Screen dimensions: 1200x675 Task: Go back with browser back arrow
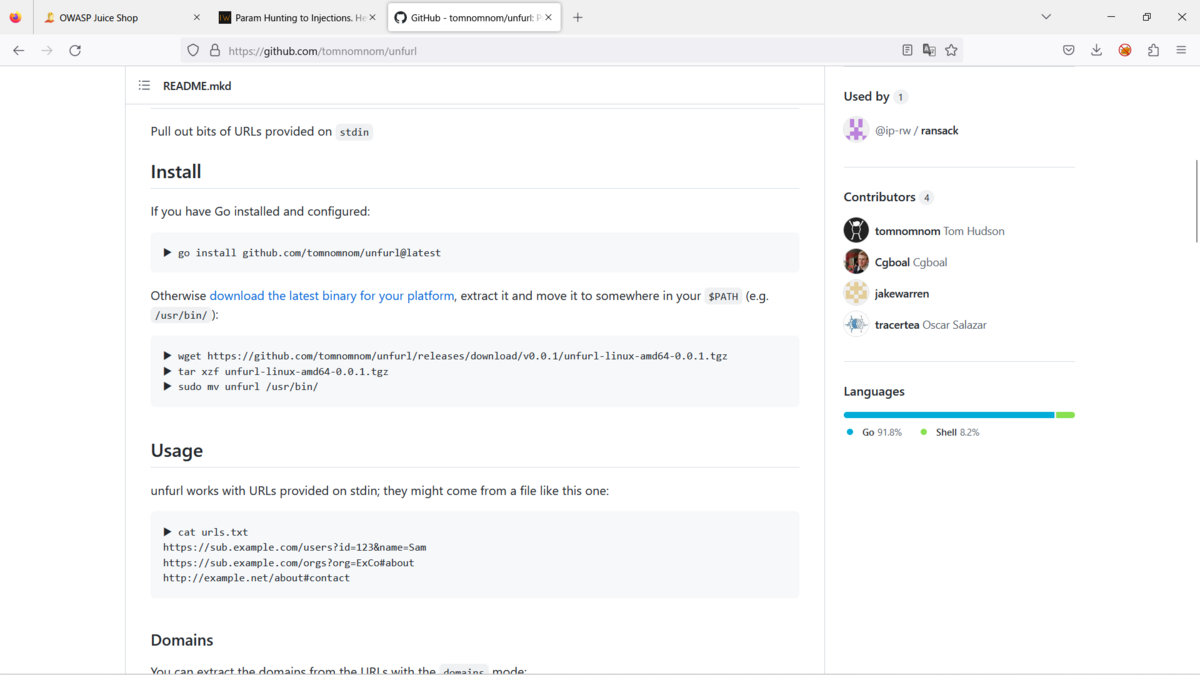pos(18,50)
